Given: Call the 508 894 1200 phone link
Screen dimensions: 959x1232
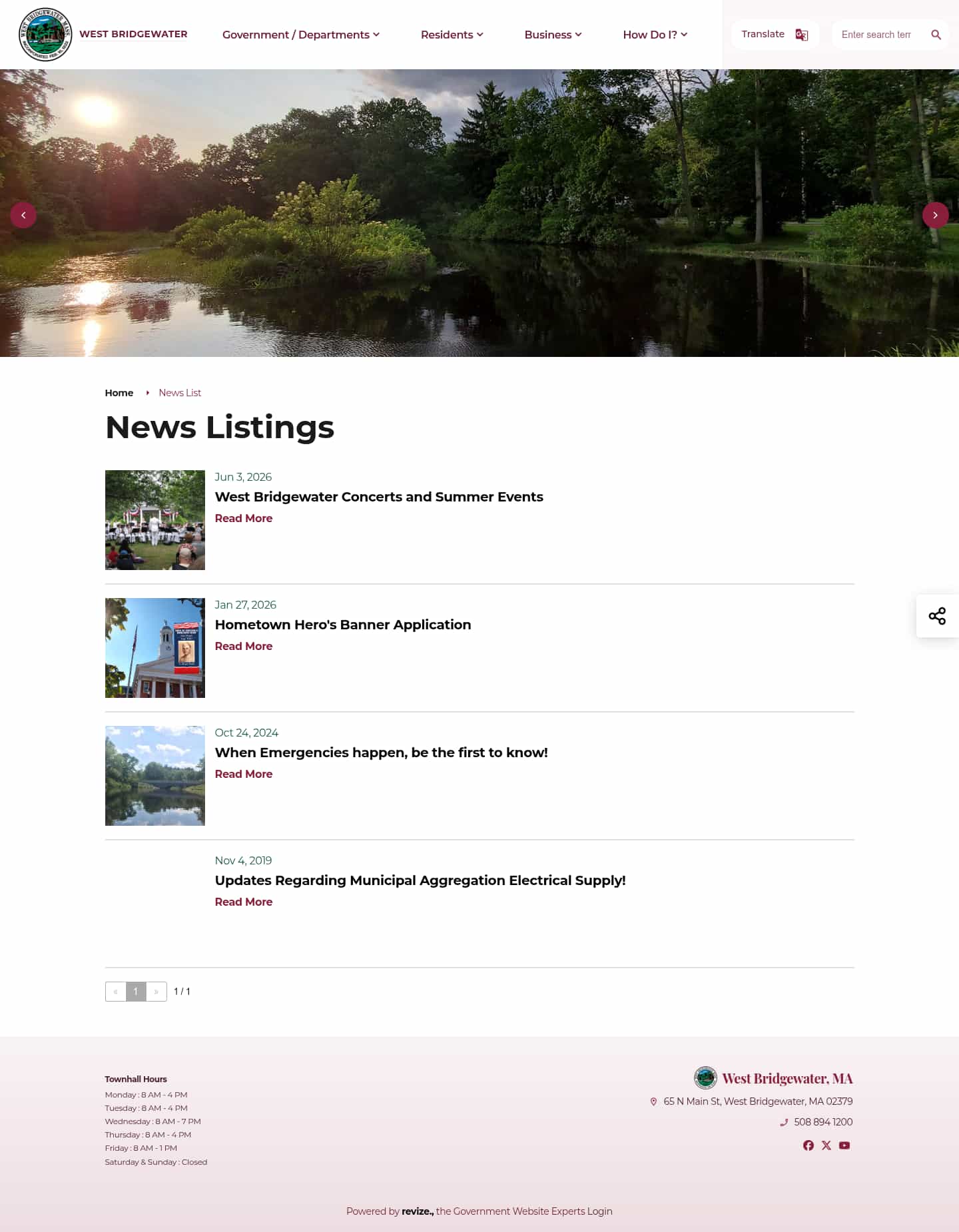Looking at the screenshot, I should tap(823, 1122).
